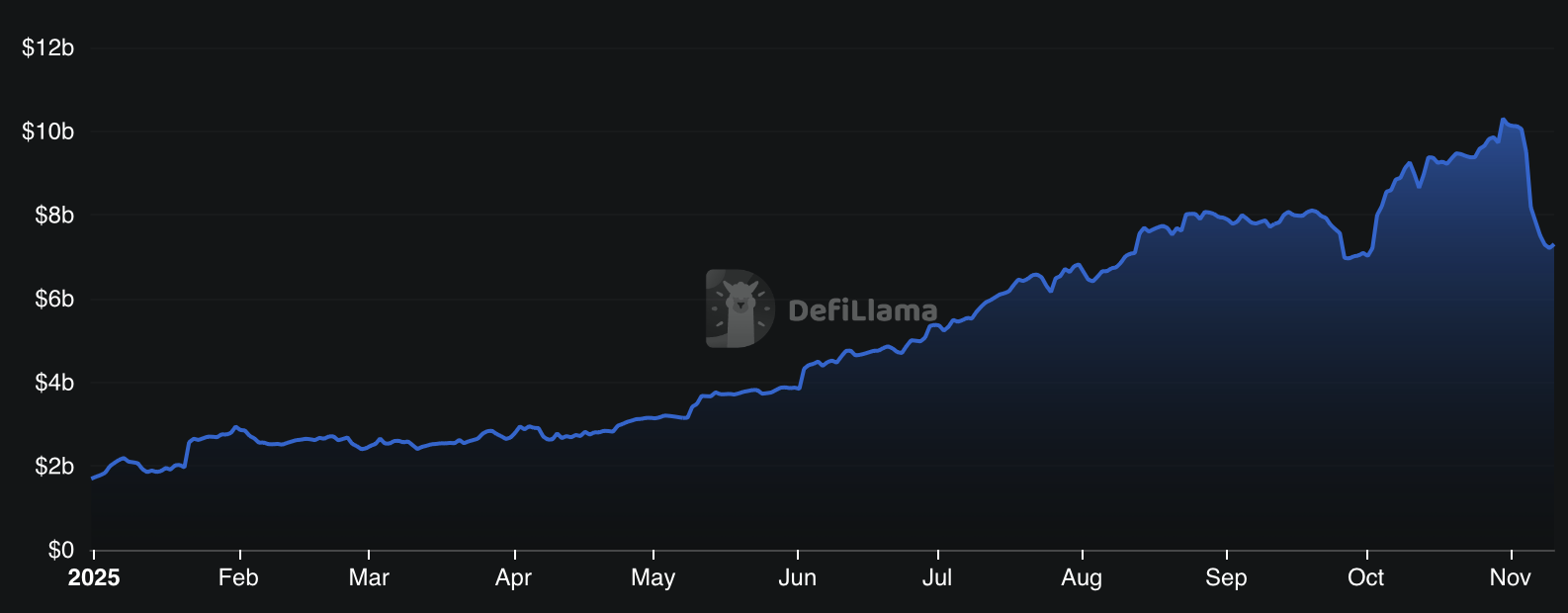Click the $10b y-axis label
The image size is (1568, 613).
tap(48, 131)
